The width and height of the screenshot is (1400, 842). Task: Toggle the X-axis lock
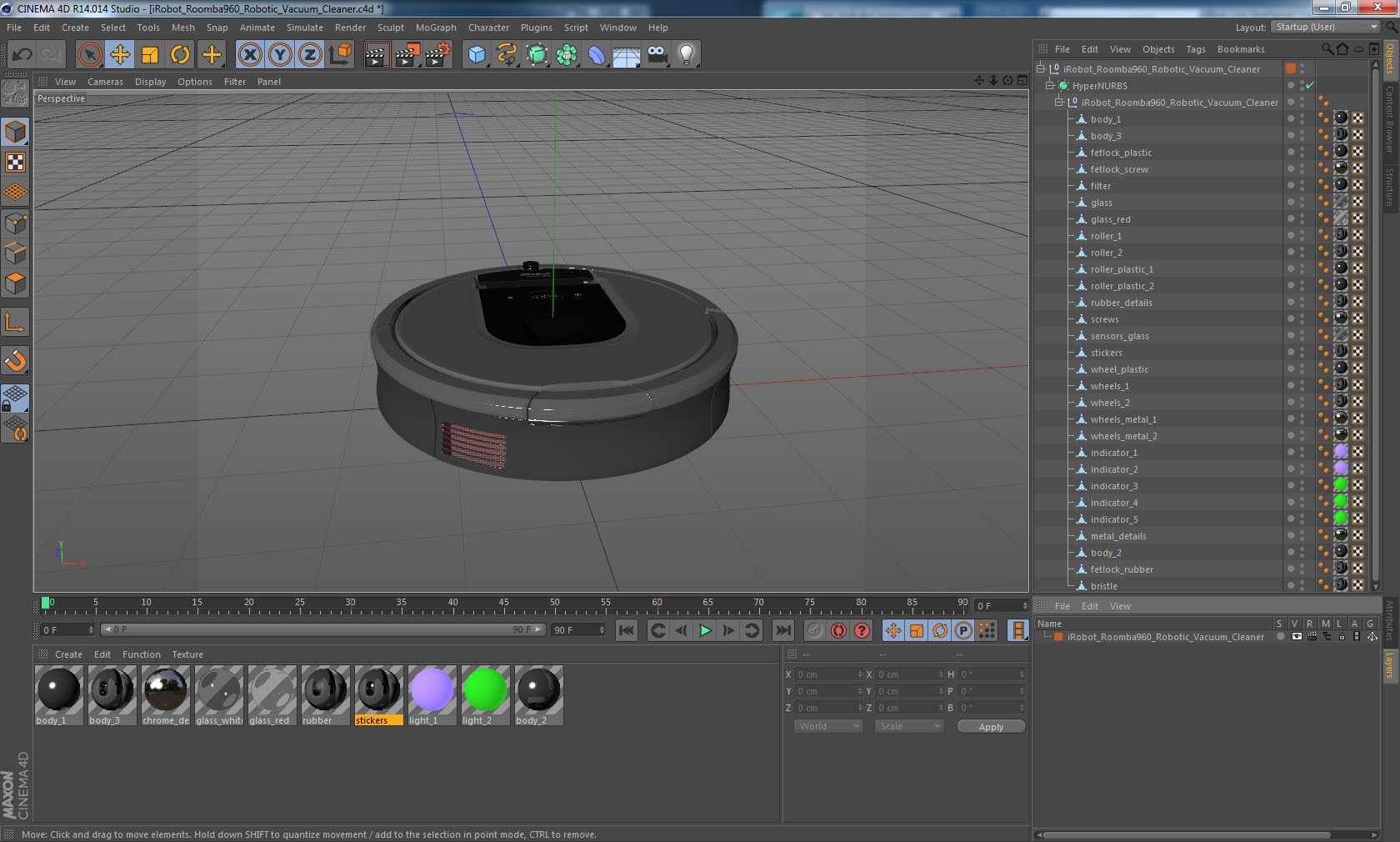(249, 55)
